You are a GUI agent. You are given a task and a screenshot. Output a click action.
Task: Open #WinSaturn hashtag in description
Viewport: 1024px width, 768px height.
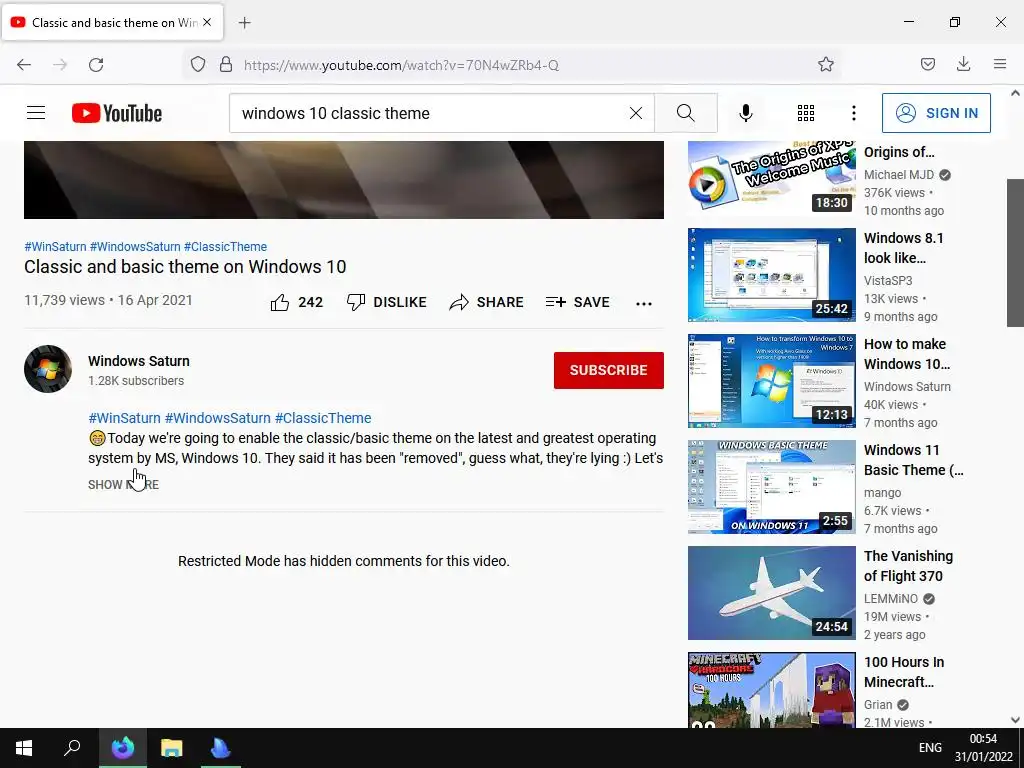click(x=124, y=418)
